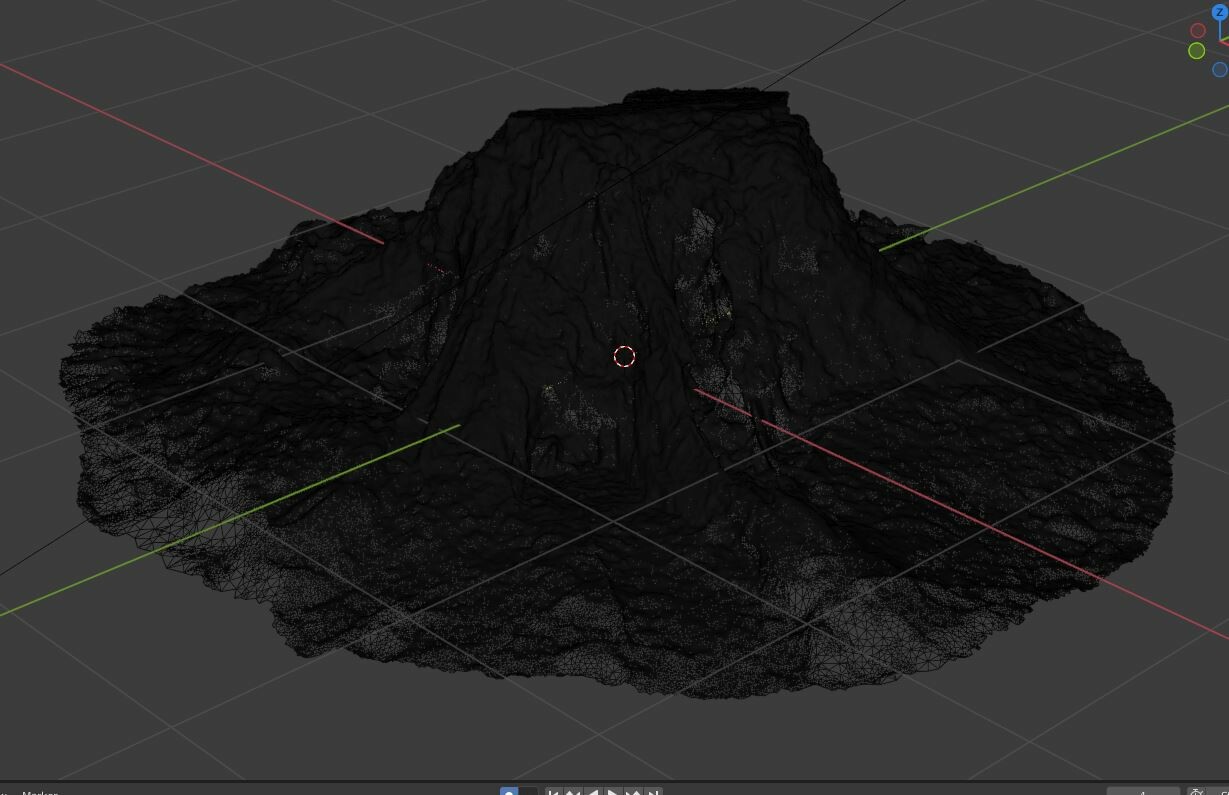Image resolution: width=1229 pixels, height=795 pixels.
Task: Click the Z axis on the navigation gizmo
Action: (x=1218, y=11)
